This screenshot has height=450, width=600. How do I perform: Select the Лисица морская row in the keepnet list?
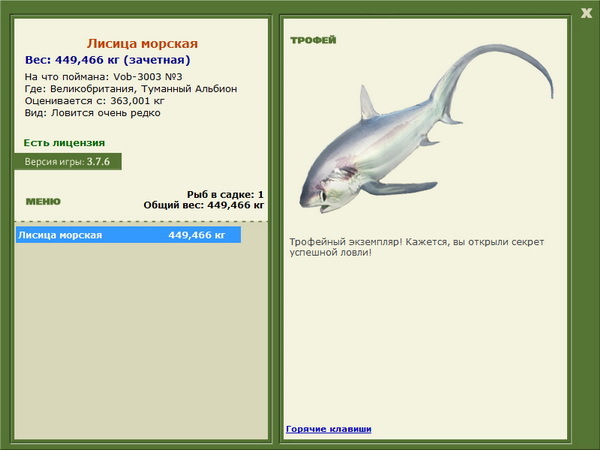coord(128,235)
